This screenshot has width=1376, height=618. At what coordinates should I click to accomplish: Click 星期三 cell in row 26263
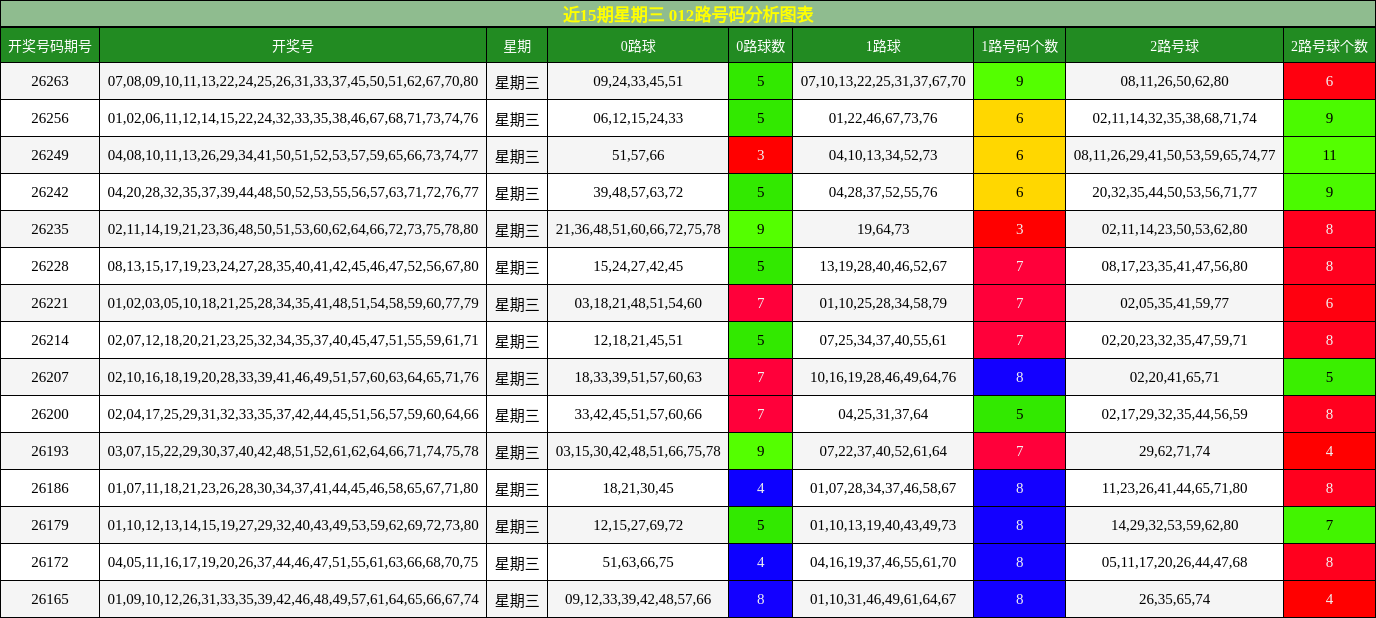[x=517, y=81]
